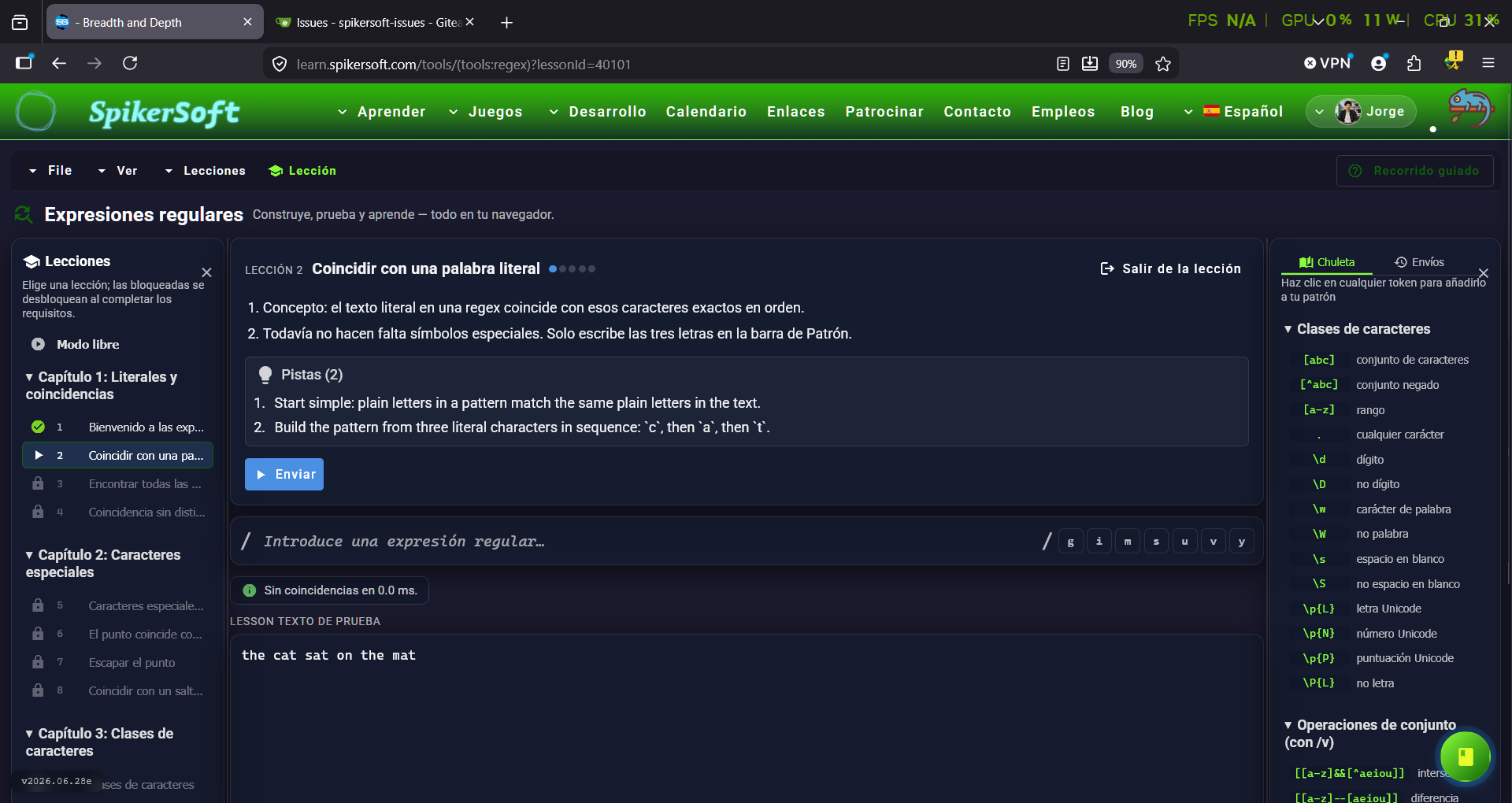Open the green floating notes button
Screen dimensions: 1512x803
click(x=1465, y=757)
